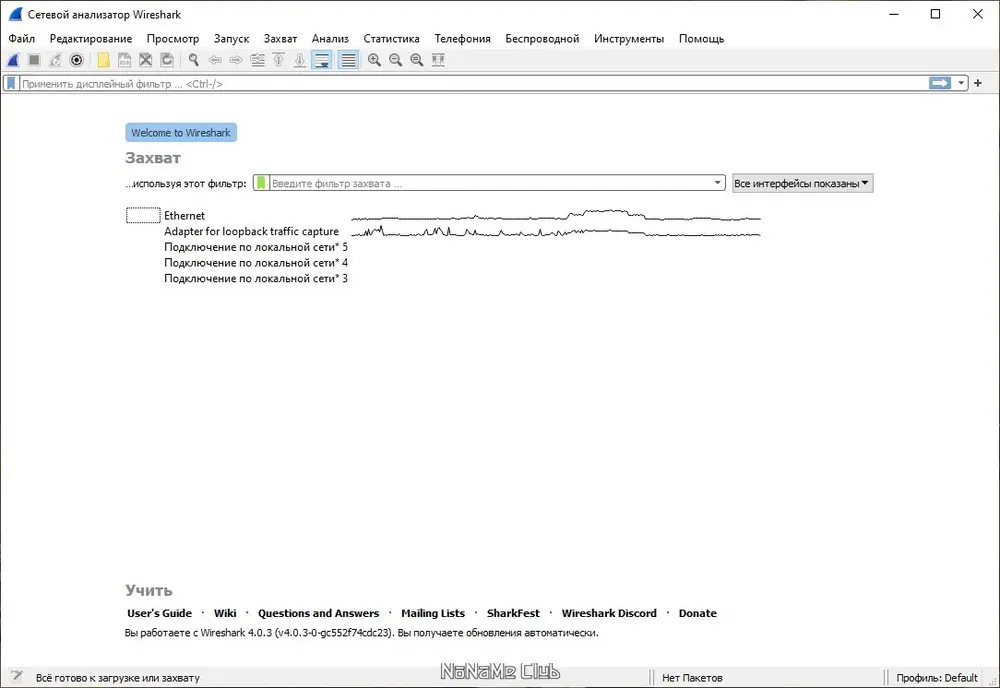The width and height of the screenshot is (1000, 688).
Task: Open the Wiki link
Action: (225, 613)
